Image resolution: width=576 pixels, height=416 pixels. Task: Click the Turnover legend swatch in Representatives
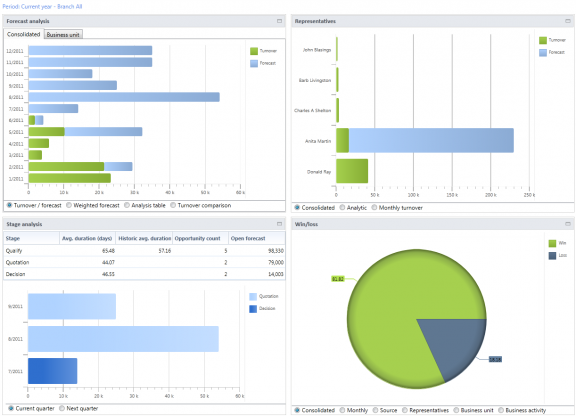tap(543, 40)
